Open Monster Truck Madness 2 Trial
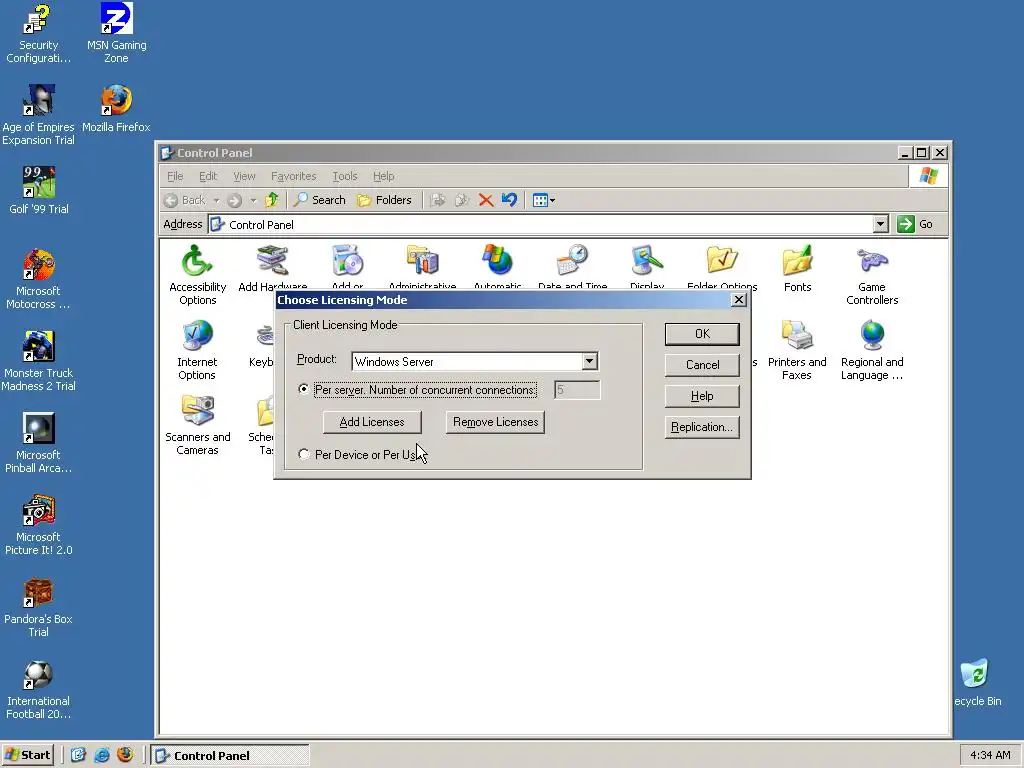This screenshot has width=1024, height=768. pyautogui.click(x=38, y=361)
